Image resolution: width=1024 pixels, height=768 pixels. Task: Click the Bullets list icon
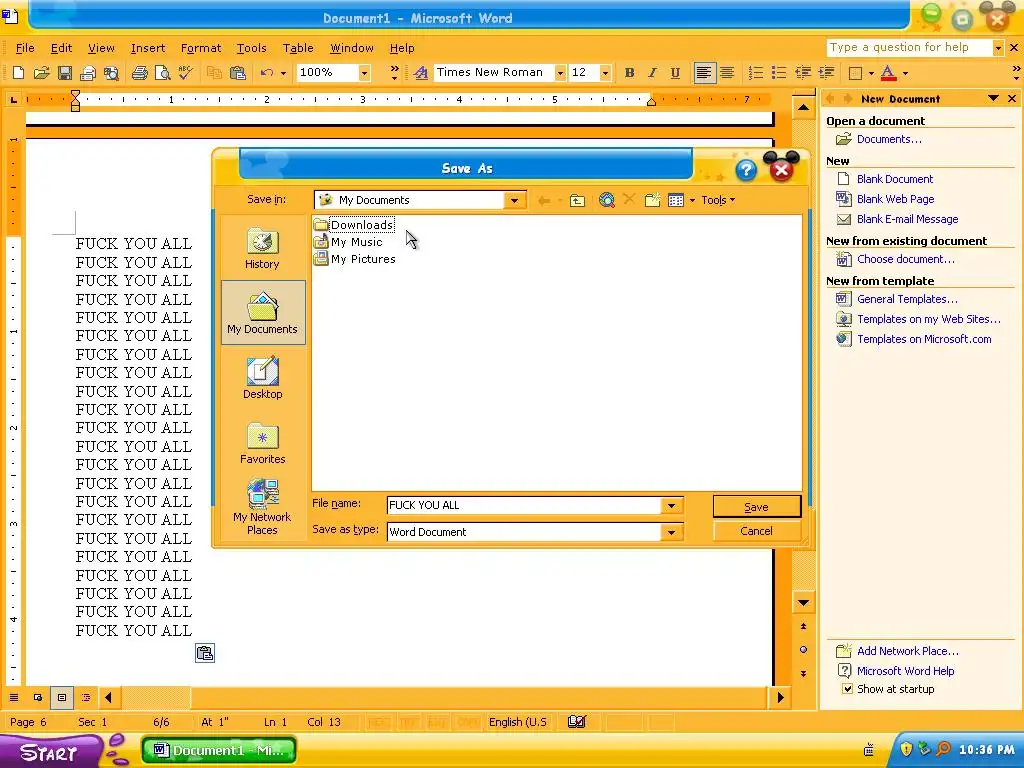click(x=778, y=72)
